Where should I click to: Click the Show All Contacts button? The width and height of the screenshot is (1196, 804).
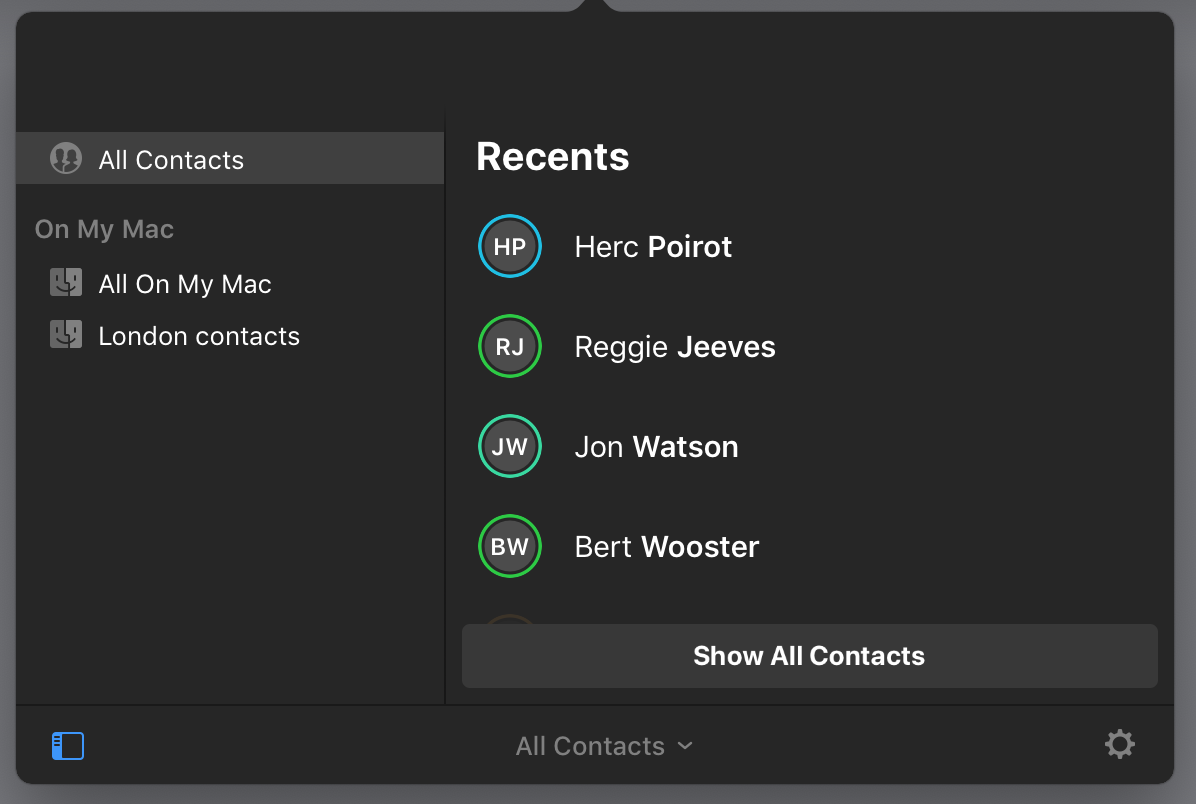(809, 656)
